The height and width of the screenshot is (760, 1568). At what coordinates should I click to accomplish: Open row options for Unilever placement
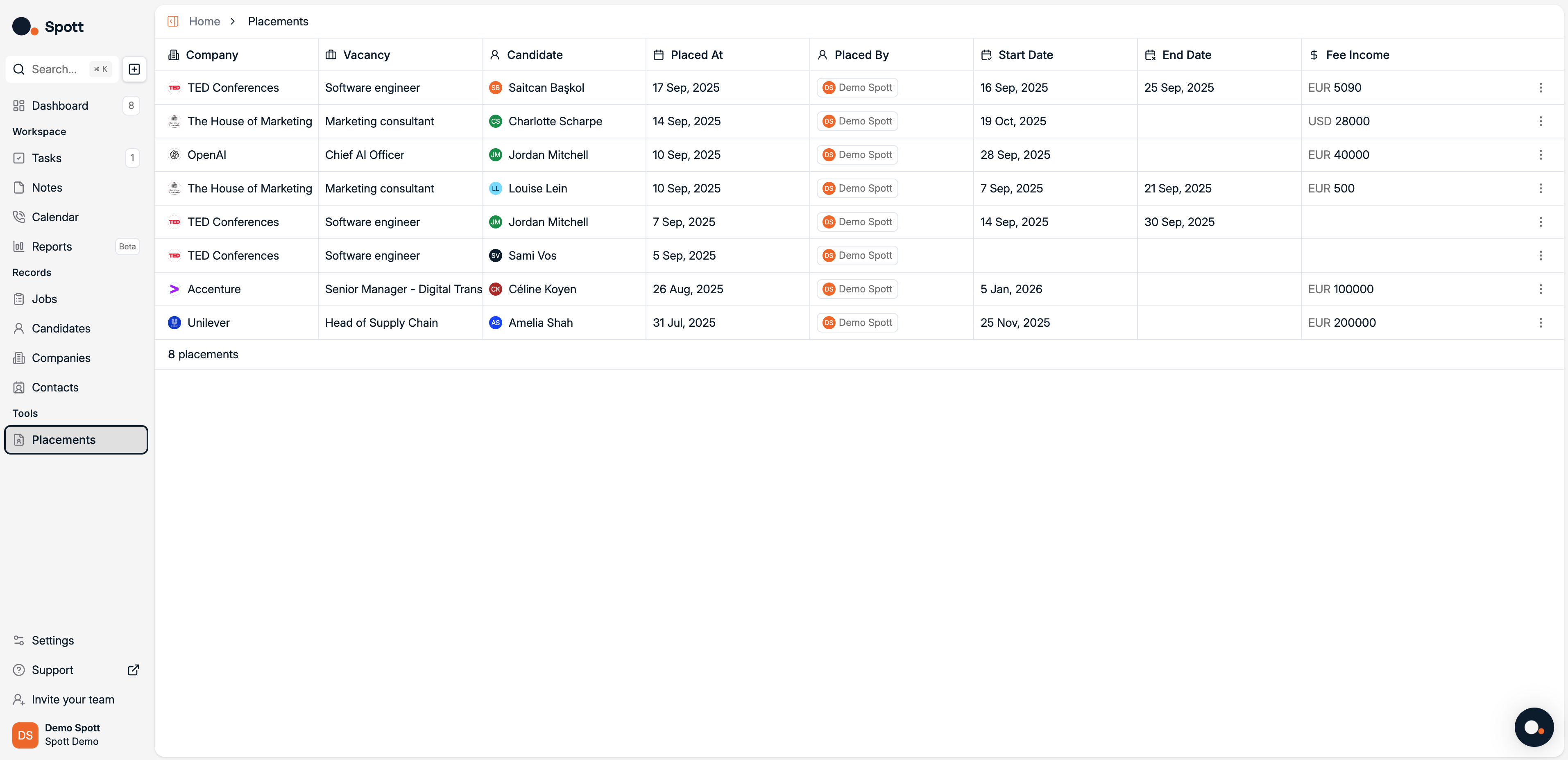coord(1541,323)
